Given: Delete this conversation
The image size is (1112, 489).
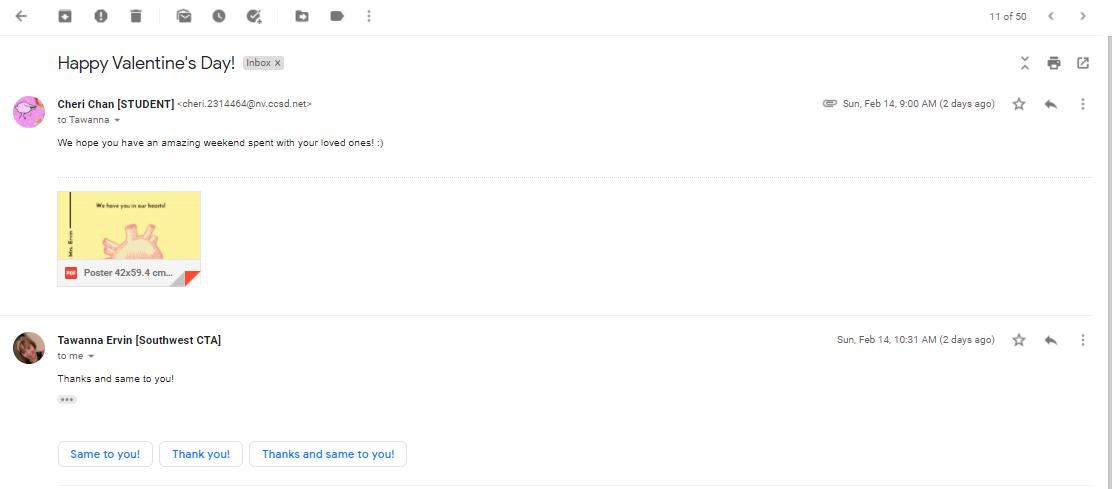Looking at the screenshot, I should click(x=136, y=16).
